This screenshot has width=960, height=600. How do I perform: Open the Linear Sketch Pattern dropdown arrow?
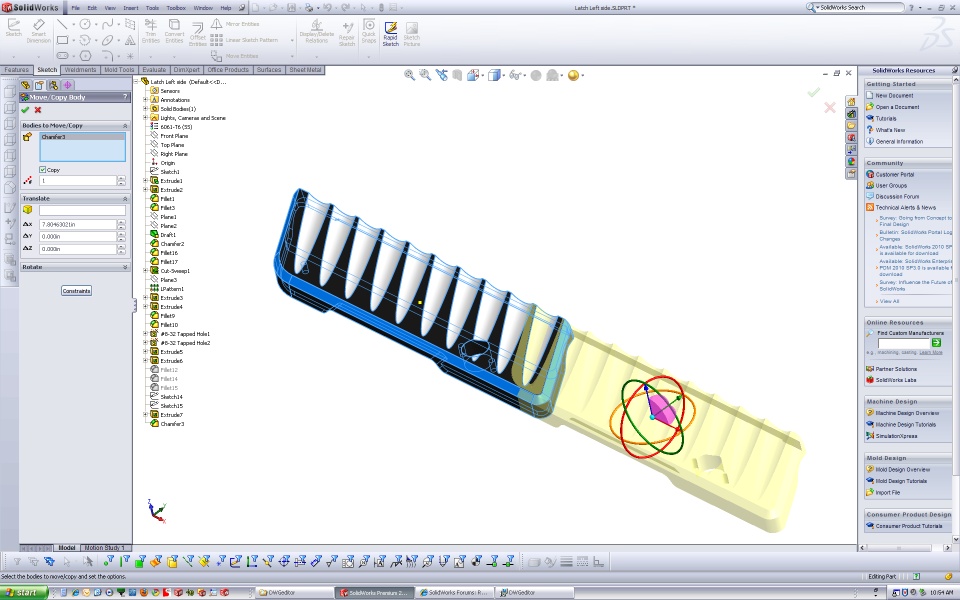(292, 40)
